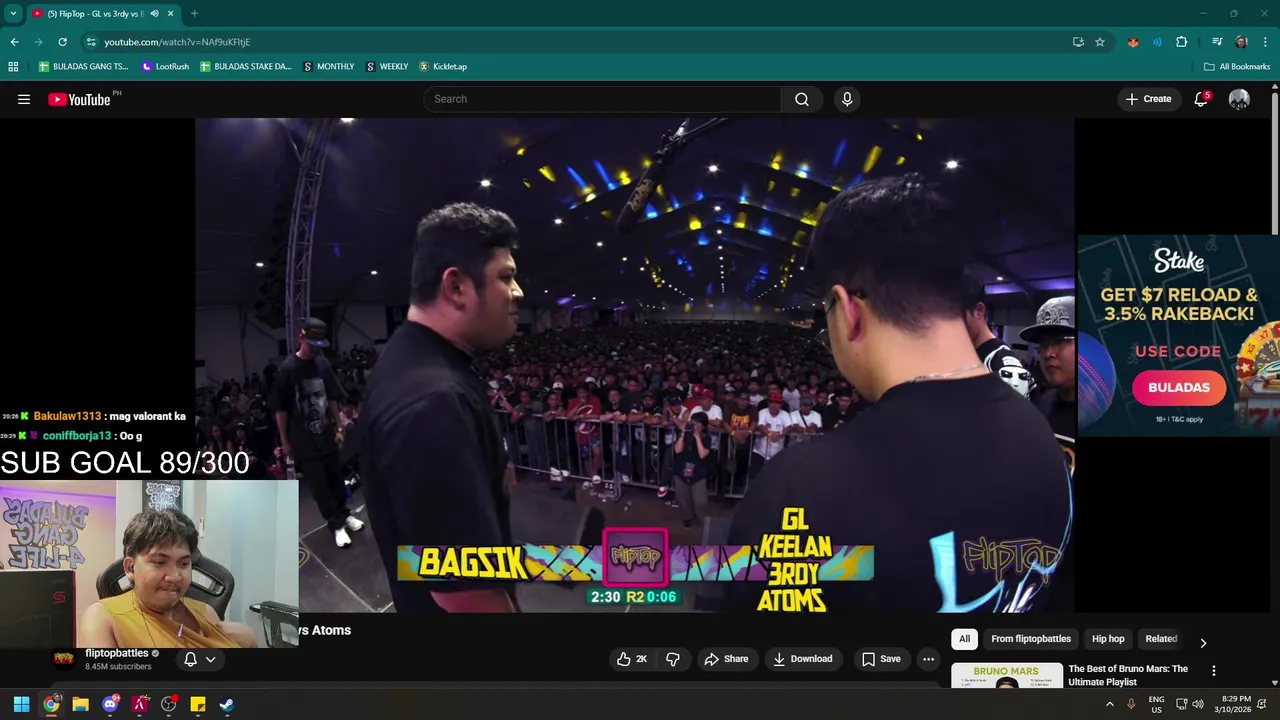Dislike the video with thumbs down
The width and height of the screenshot is (1280, 720).
click(673, 659)
